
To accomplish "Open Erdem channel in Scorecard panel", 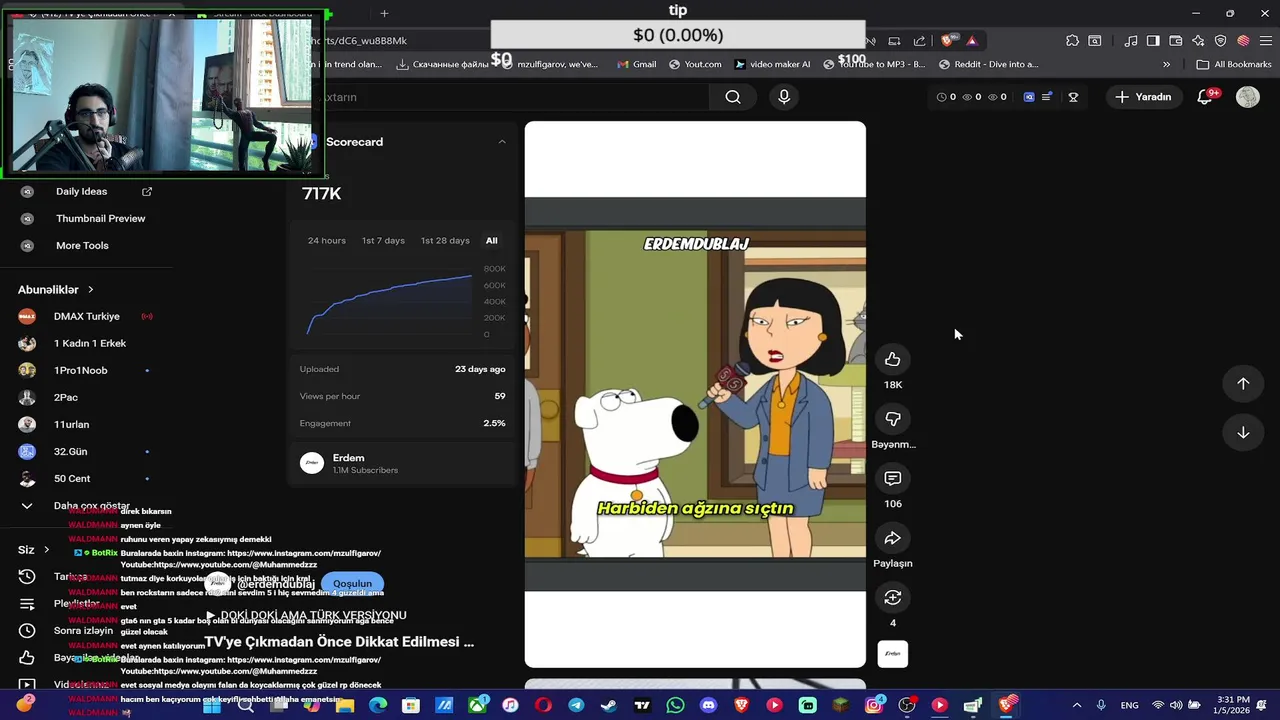I will [x=349, y=463].
